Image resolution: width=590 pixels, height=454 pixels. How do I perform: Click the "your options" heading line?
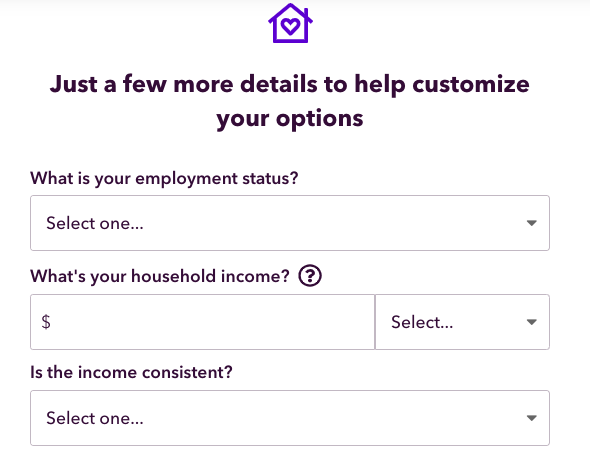(x=290, y=118)
